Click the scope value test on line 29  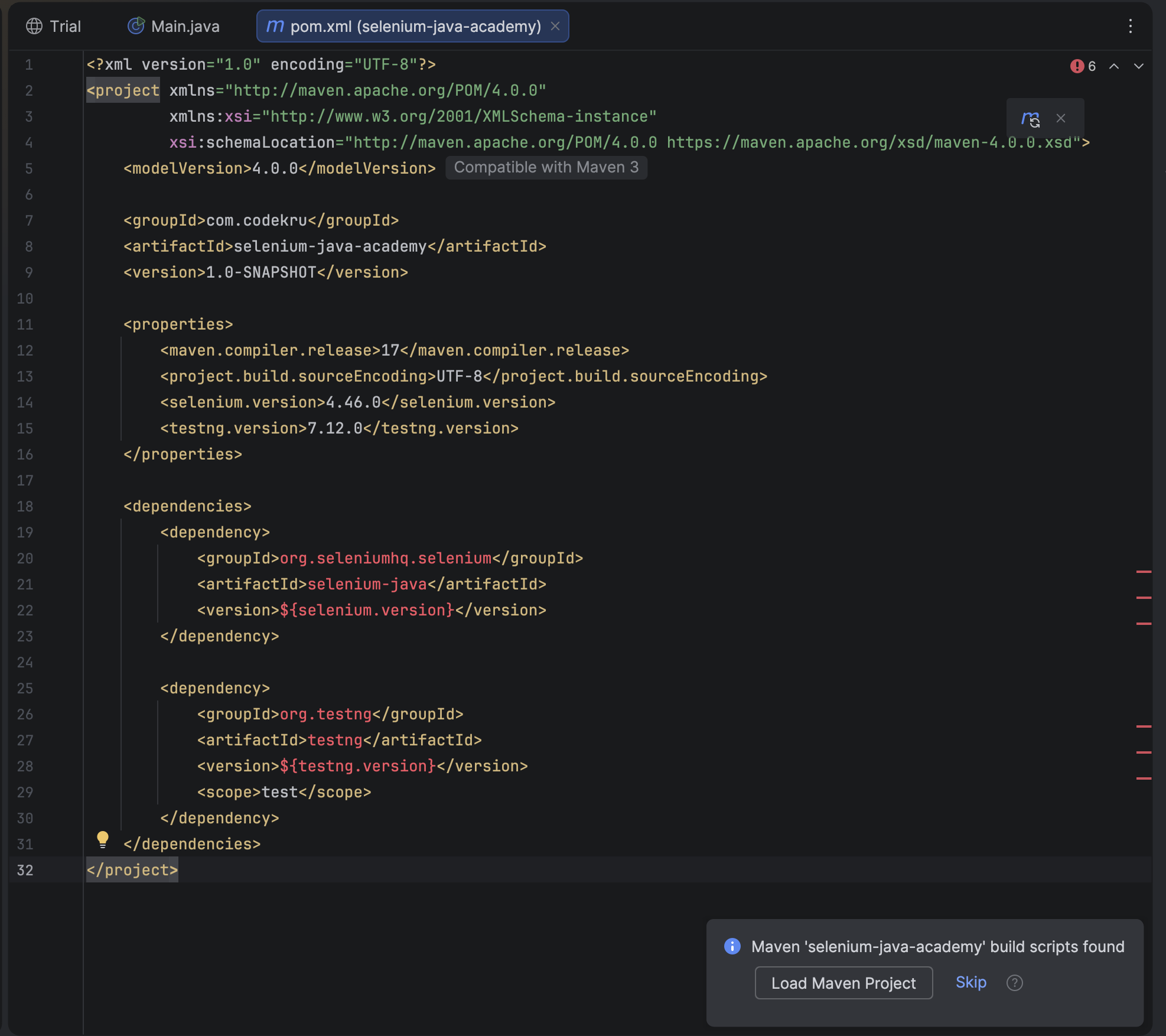[280, 792]
